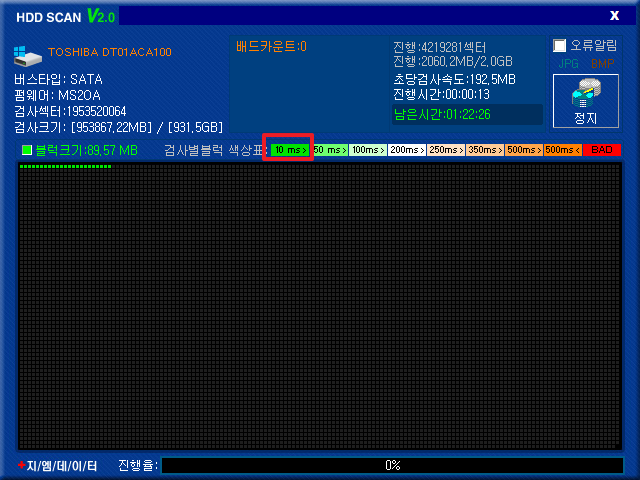Click the 100ms color swatch

(x=368, y=150)
